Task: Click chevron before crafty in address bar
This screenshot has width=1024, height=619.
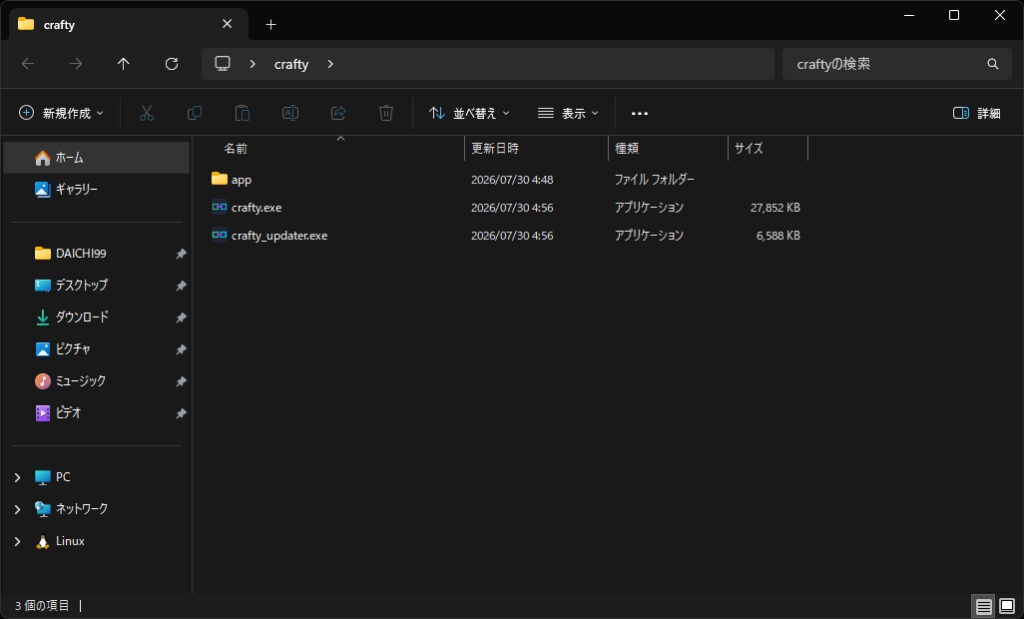Action: click(253, 64)
